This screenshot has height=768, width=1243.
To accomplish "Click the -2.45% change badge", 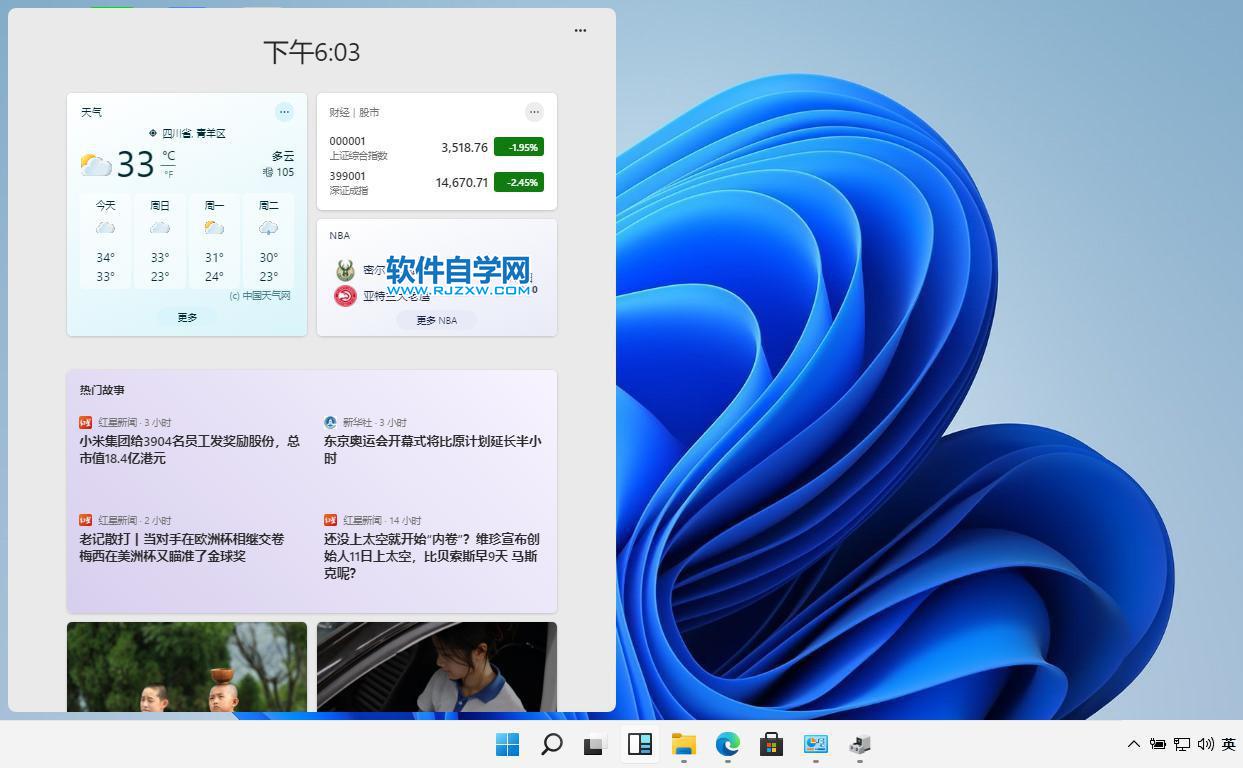I will coord(519,182).
